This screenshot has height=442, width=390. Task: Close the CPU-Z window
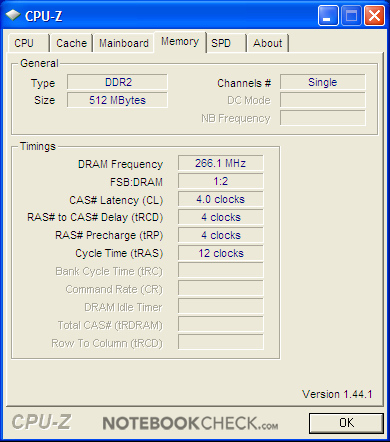point(374,16)
